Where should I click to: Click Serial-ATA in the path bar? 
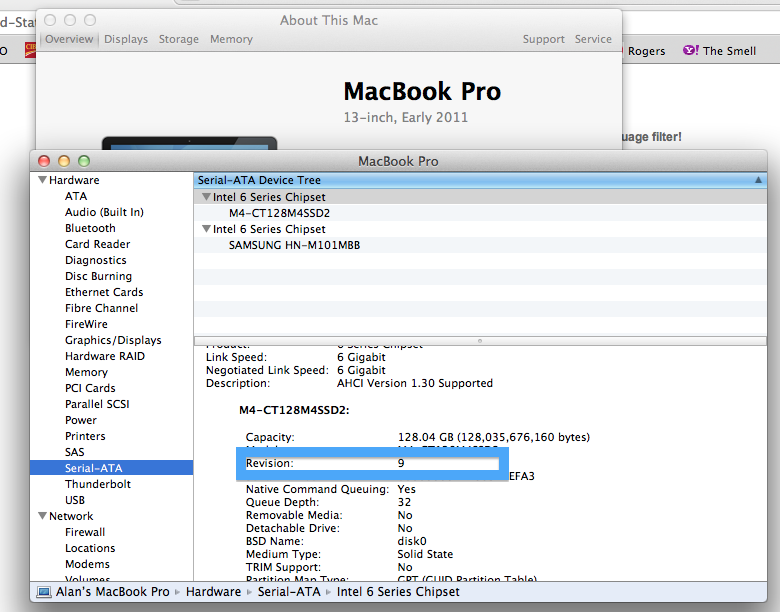[289, 592]
